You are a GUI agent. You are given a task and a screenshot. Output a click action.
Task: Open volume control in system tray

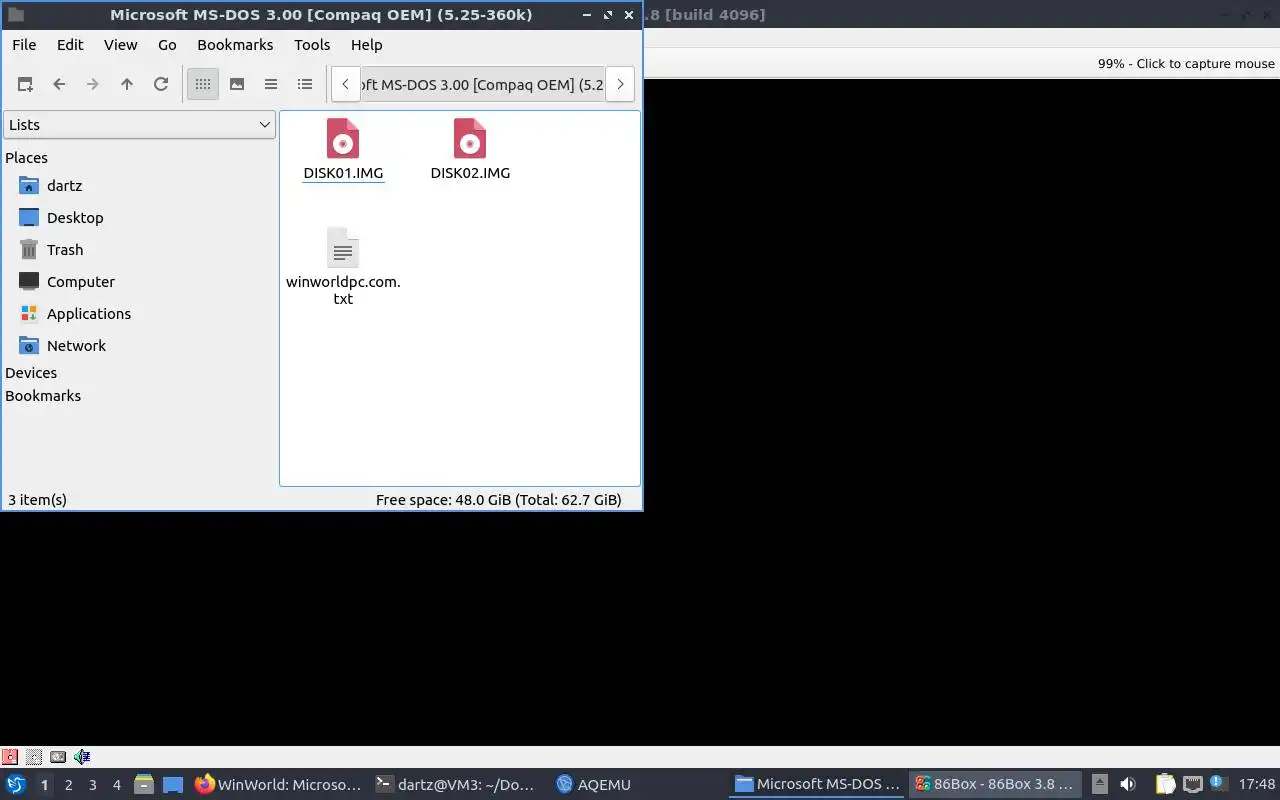[1128, 785]
